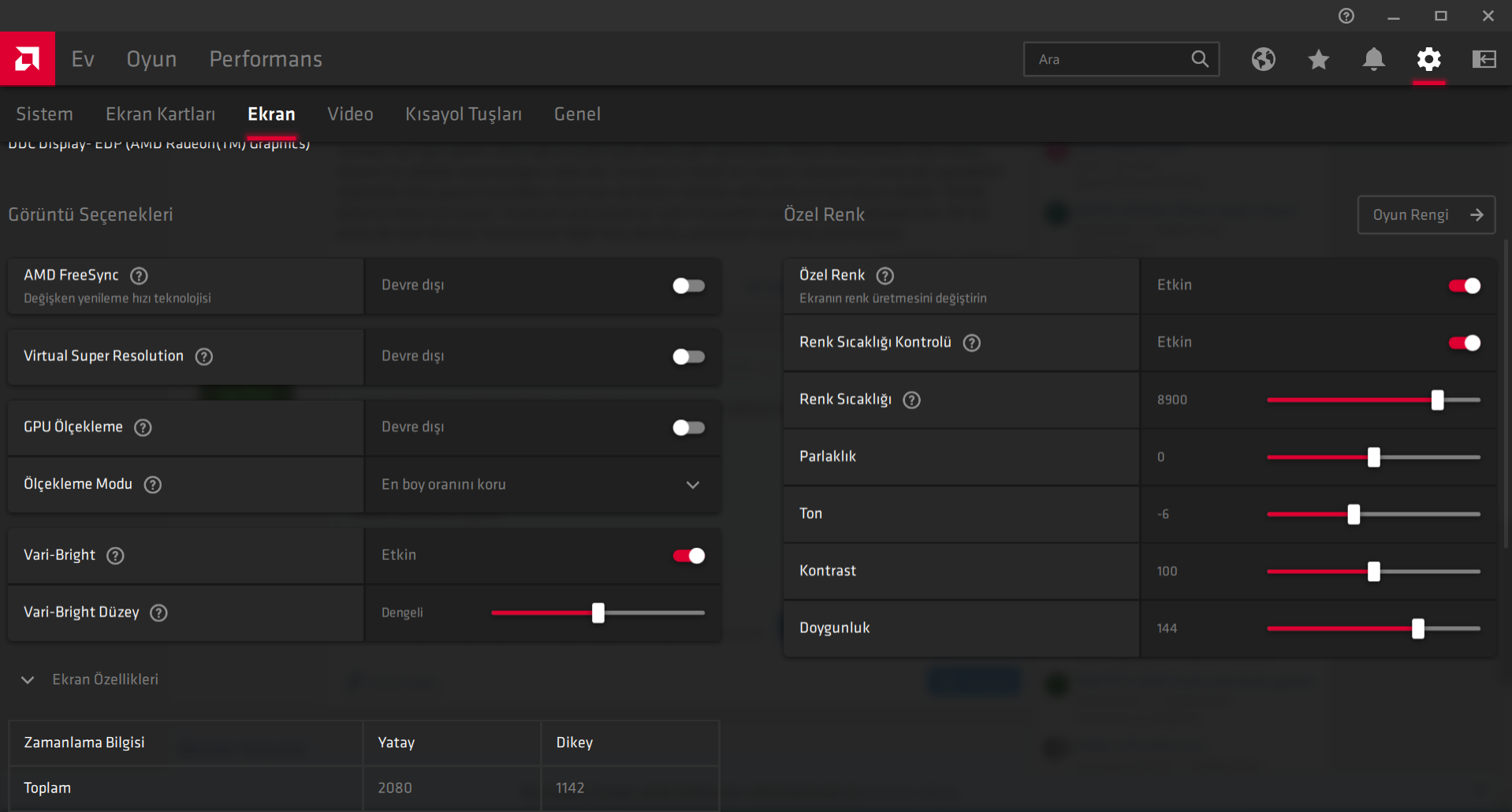
Task: Open the Genel tab
Action: tap(577, 114)
